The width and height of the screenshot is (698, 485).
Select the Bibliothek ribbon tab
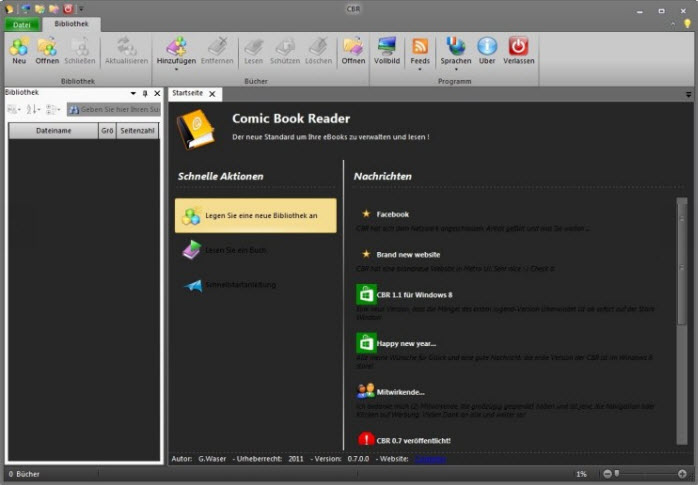pos(71,24)
